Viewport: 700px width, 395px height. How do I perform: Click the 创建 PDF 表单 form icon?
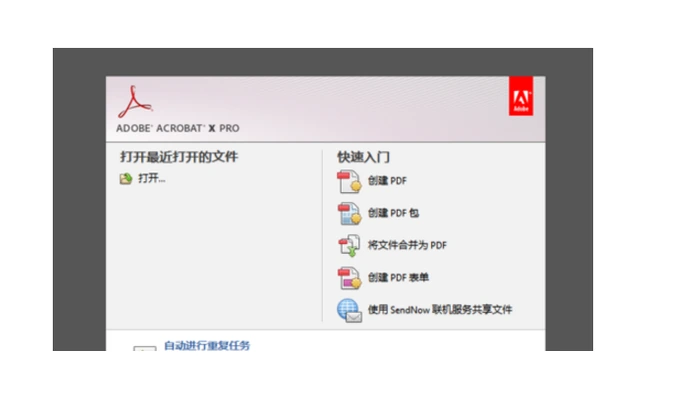pos(349,278)
